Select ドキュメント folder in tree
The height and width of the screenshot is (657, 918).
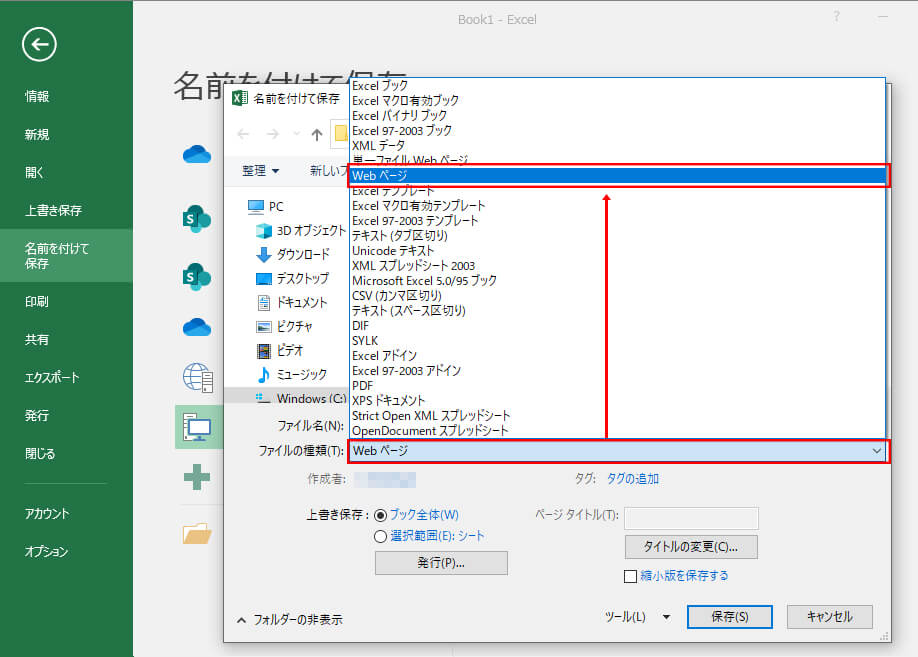coord(302,303)
